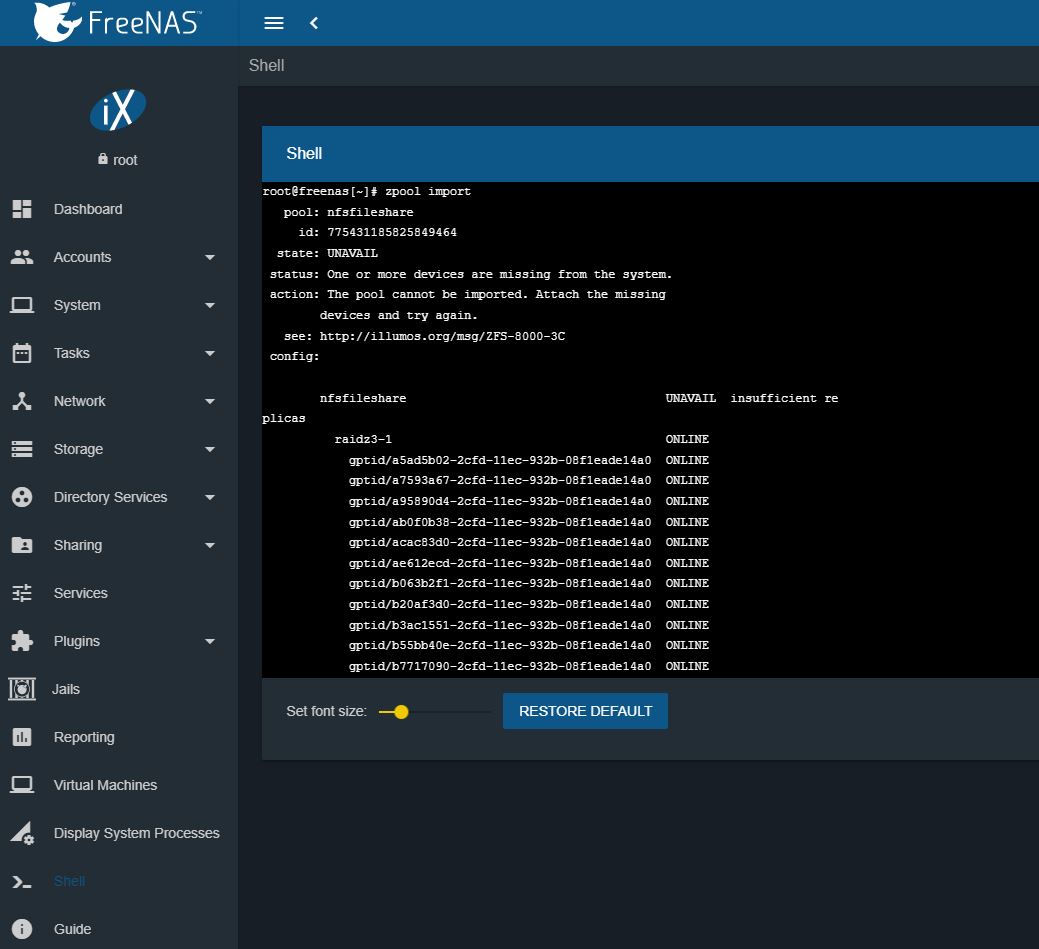Click the RESTORE DEFAULT button
The image size is (1039, 949).
click(x=585, y=711)
